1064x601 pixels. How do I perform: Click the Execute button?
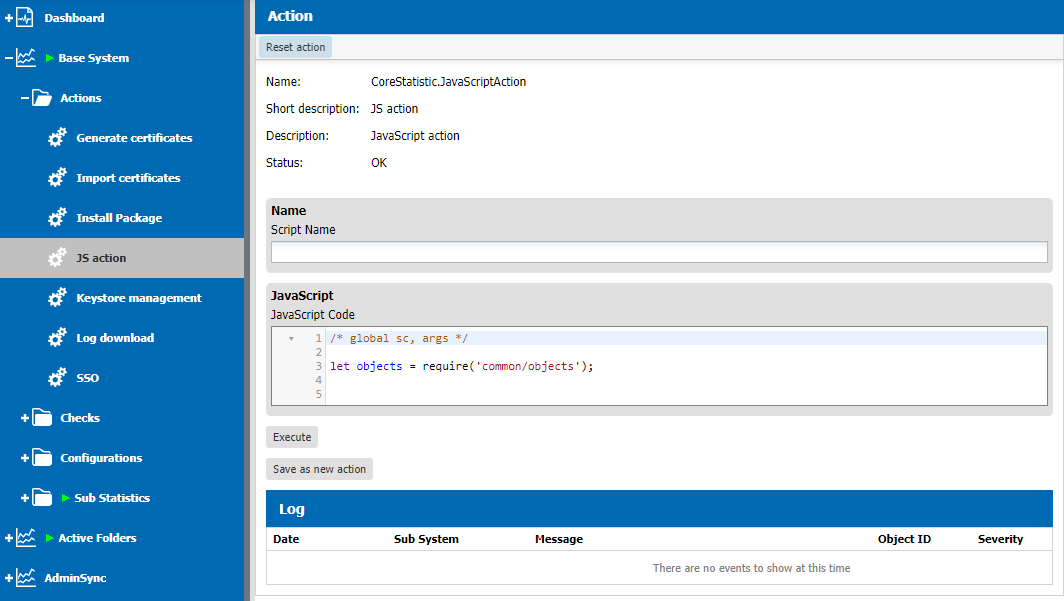pyautogui.click(x=292, y=437)
